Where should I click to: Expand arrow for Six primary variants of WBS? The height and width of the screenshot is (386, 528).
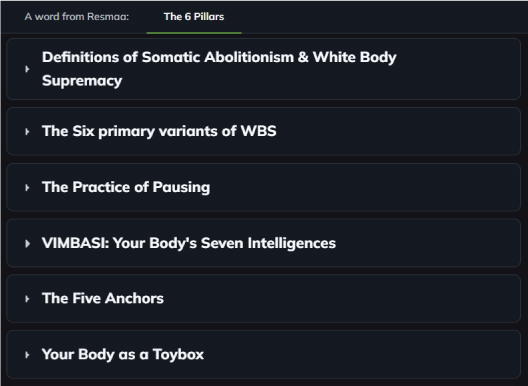pyautogui.click(x=27, y=131)
